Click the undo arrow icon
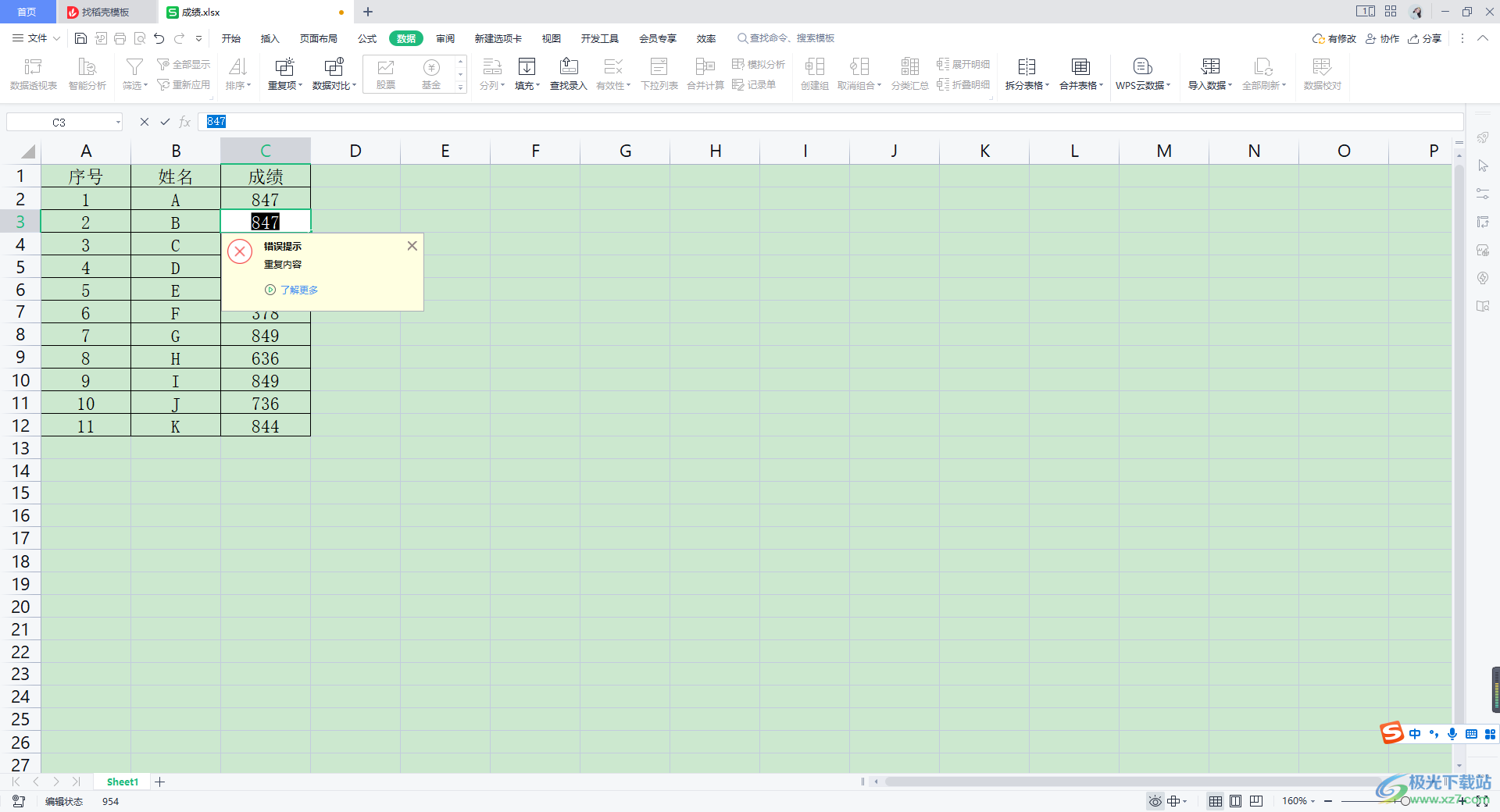1500x812 pixels. (x=159, y=38)
